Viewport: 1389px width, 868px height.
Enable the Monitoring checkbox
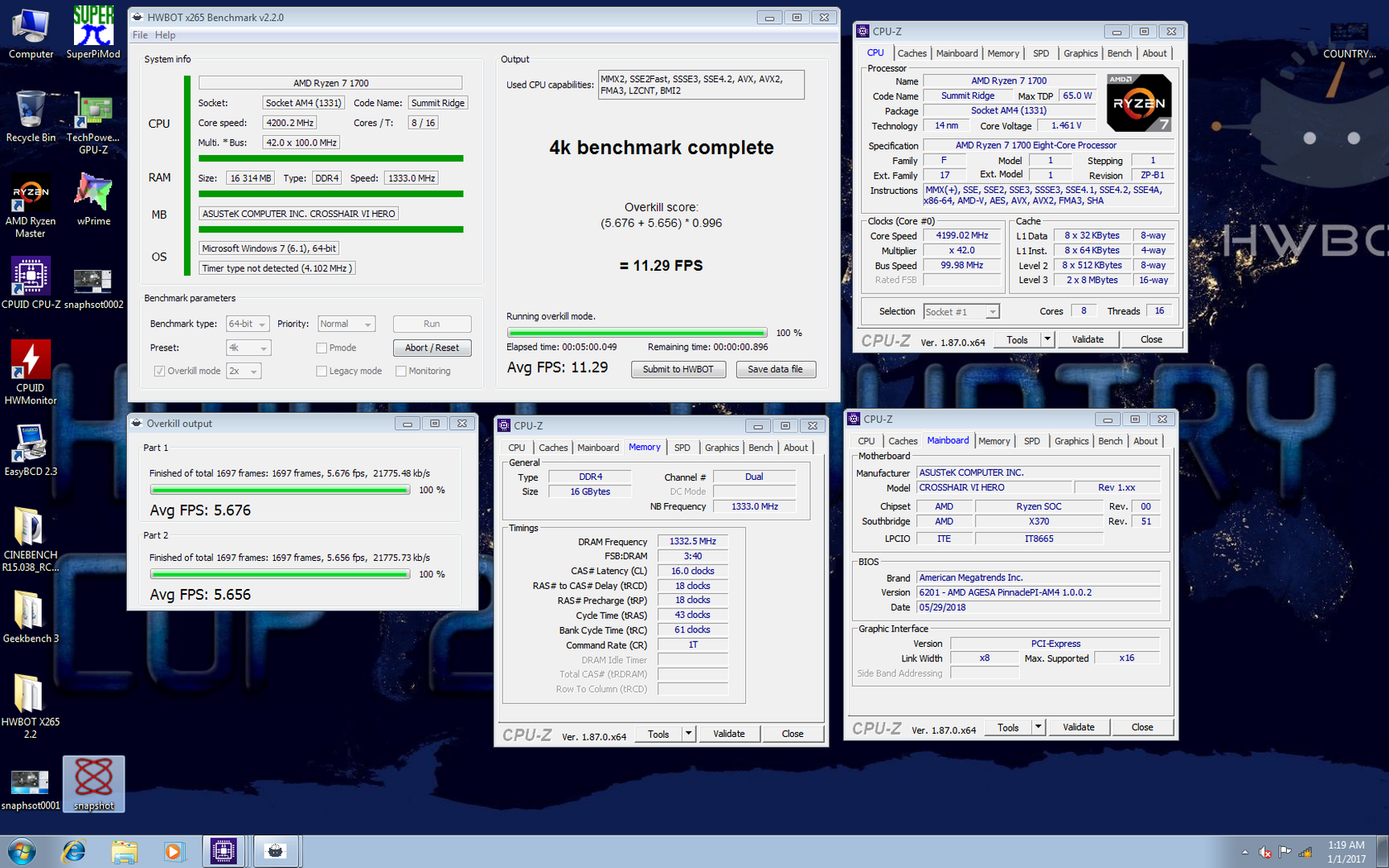point(401,371)
